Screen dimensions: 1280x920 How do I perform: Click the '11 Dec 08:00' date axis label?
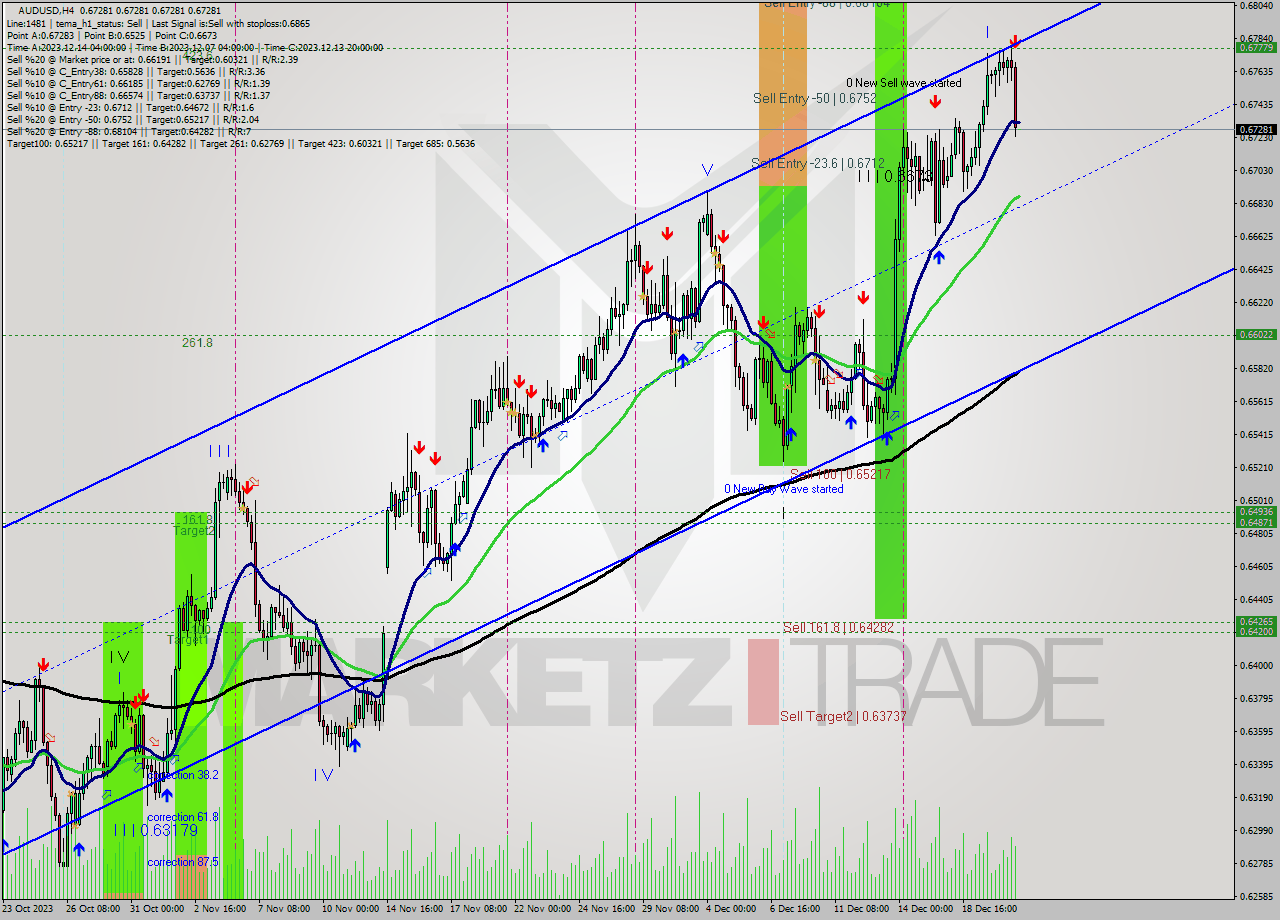[862, 909]
